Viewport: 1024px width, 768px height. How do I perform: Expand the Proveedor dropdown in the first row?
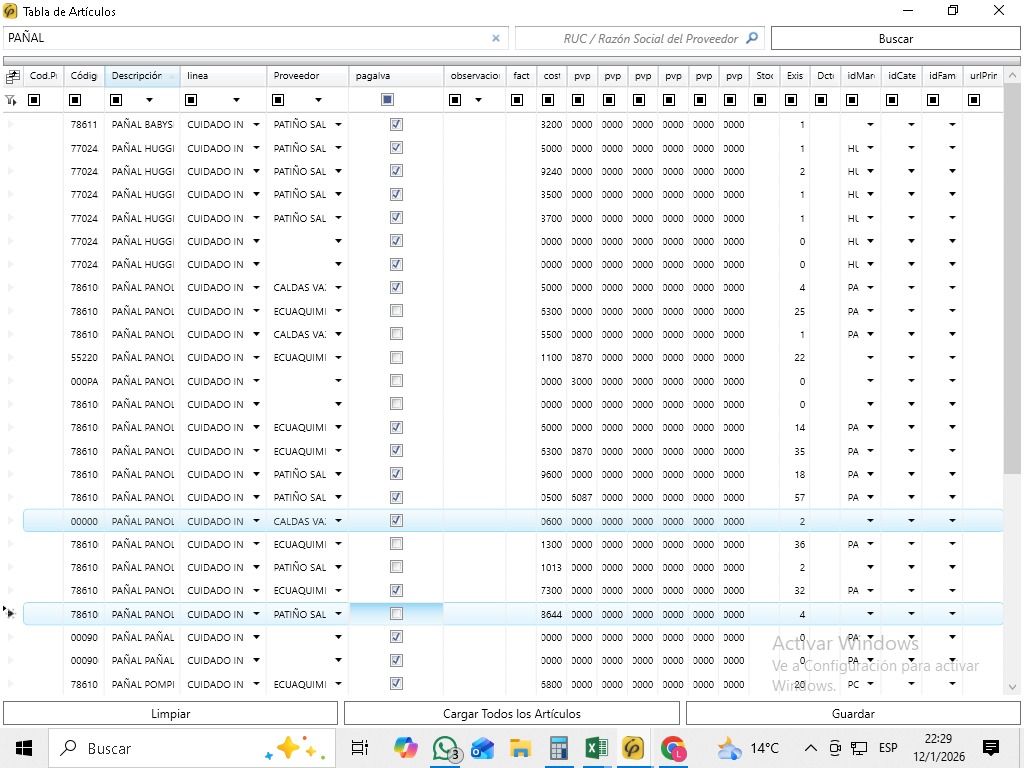point(338,125)
